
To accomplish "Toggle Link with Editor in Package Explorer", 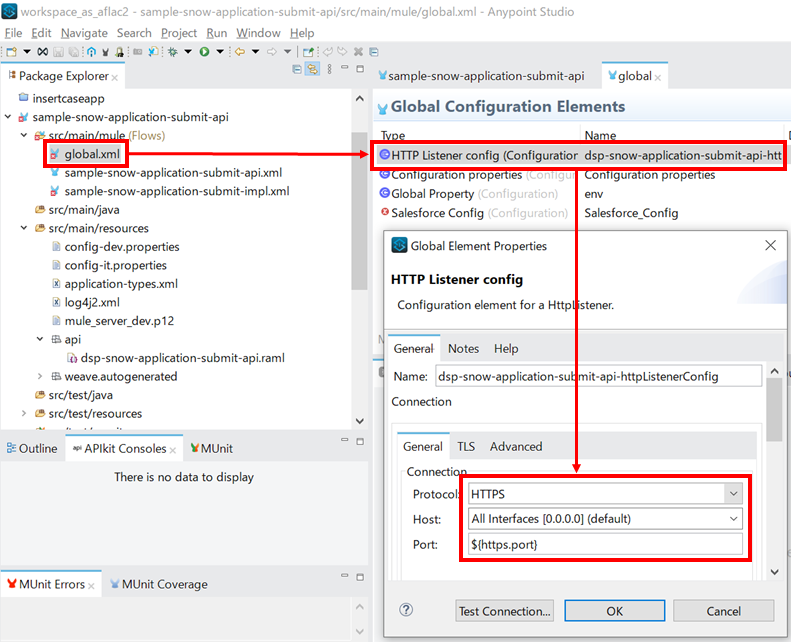I will [x=312, y=69].
